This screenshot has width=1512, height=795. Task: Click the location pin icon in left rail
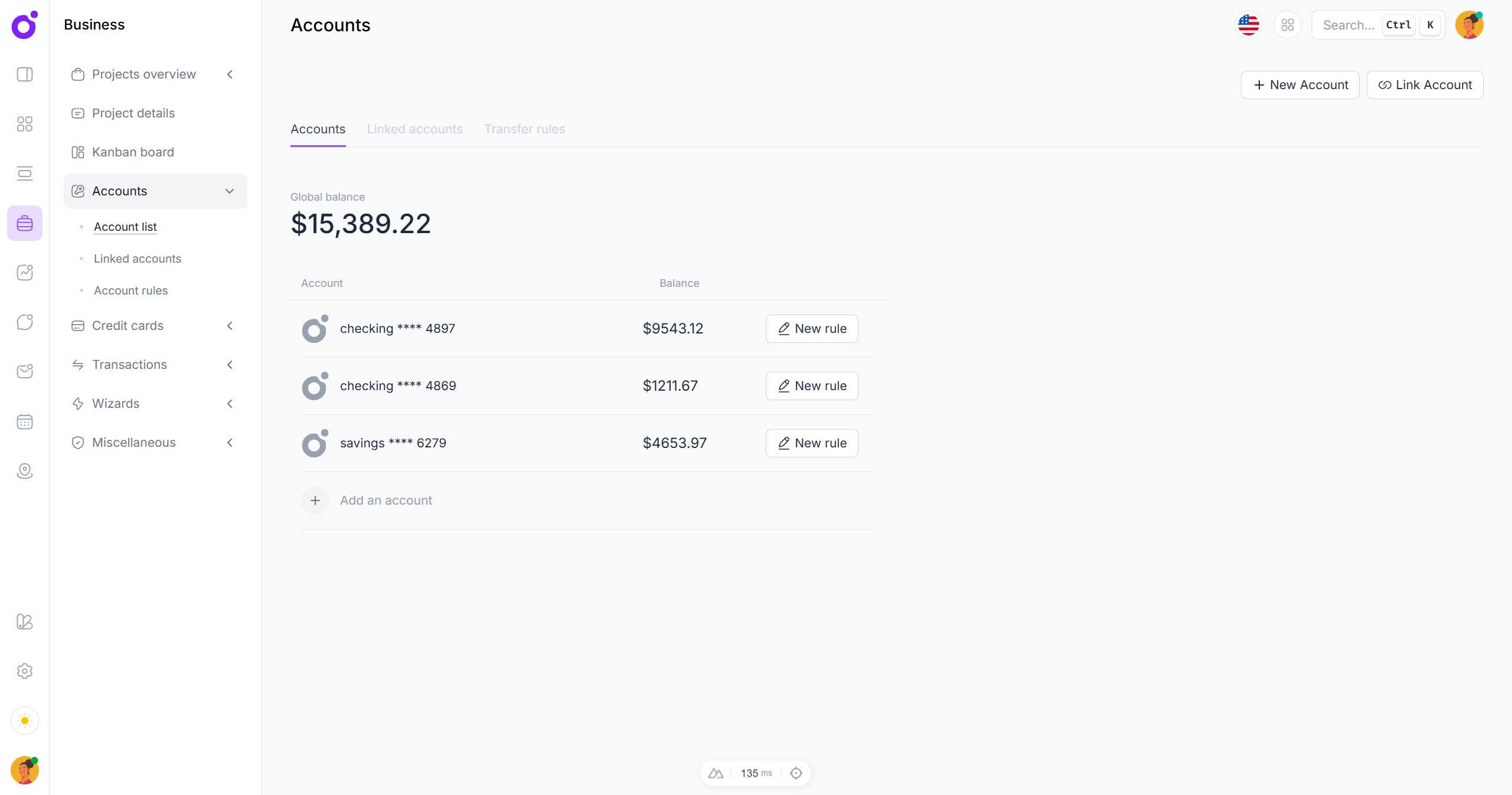25,471
